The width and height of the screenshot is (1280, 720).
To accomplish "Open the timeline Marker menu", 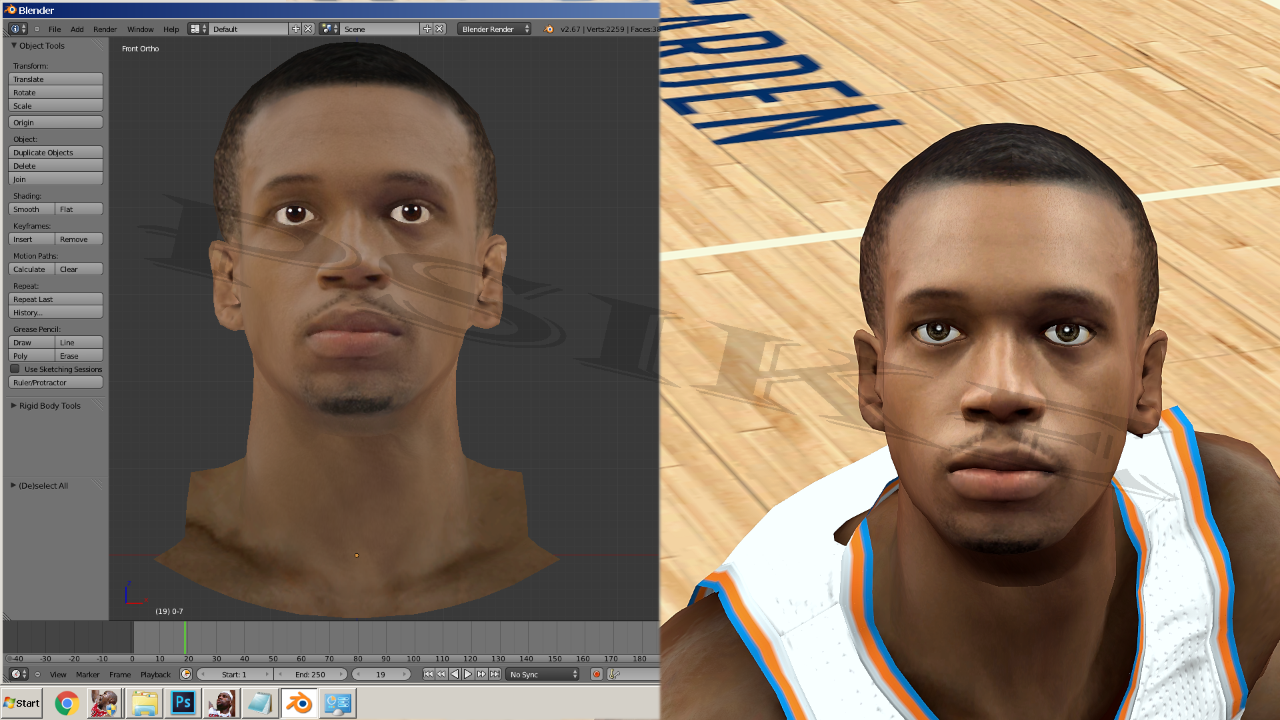I will (x=87, y=674).
